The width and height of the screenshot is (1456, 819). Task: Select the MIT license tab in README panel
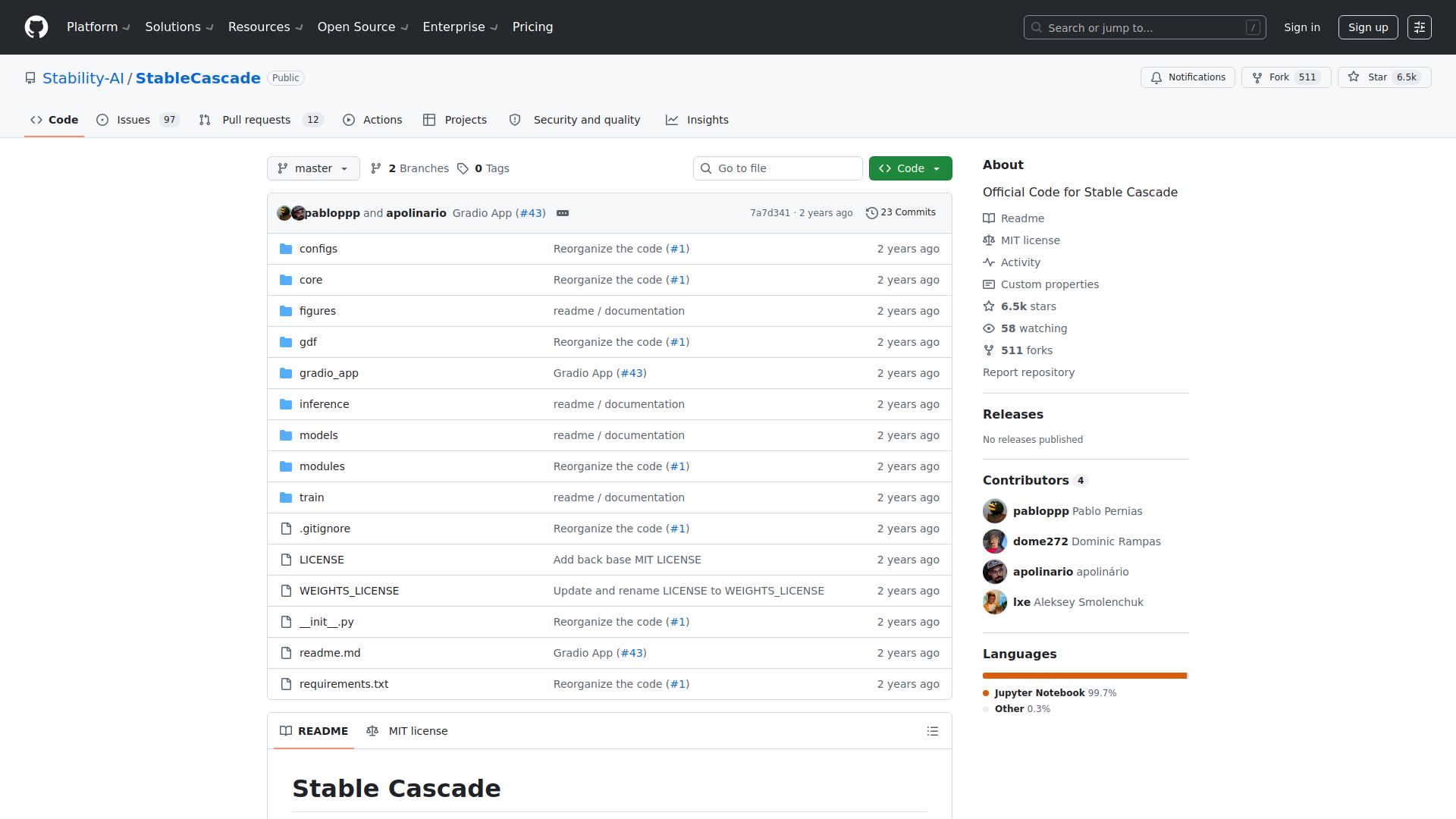(x=407, y=731)
